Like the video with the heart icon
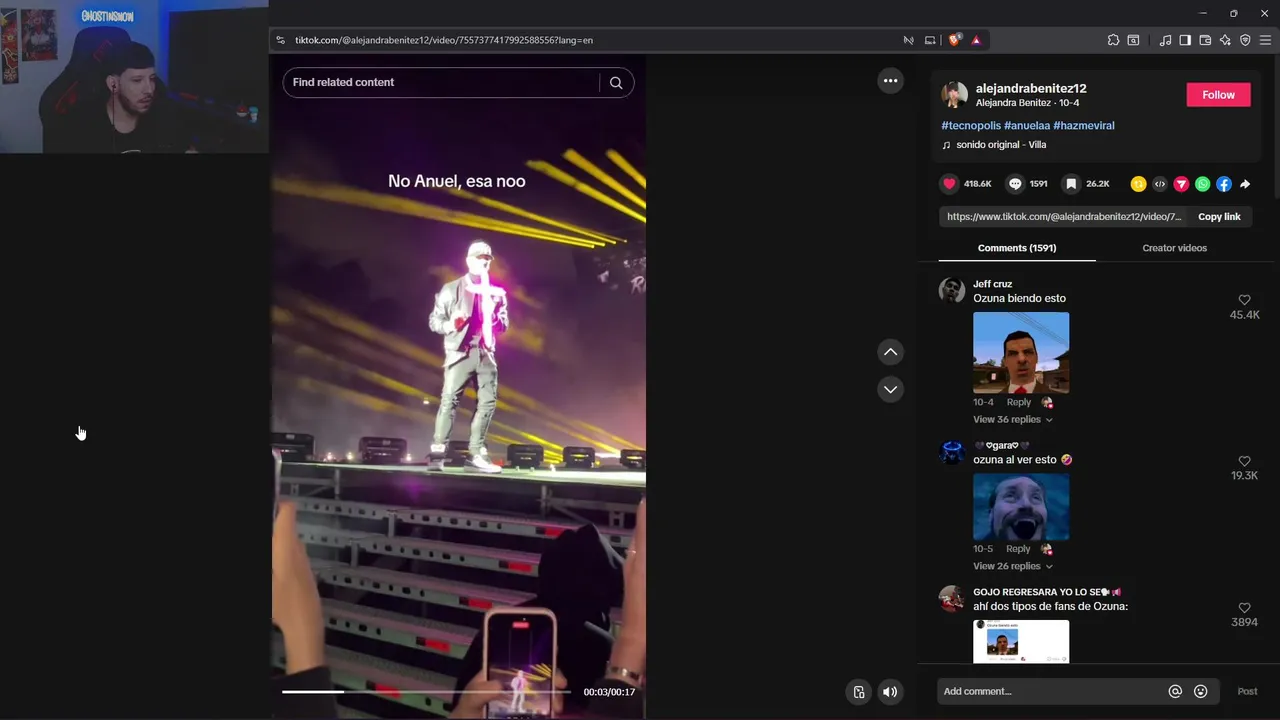 pyautogui.click(x=949, y=184)
